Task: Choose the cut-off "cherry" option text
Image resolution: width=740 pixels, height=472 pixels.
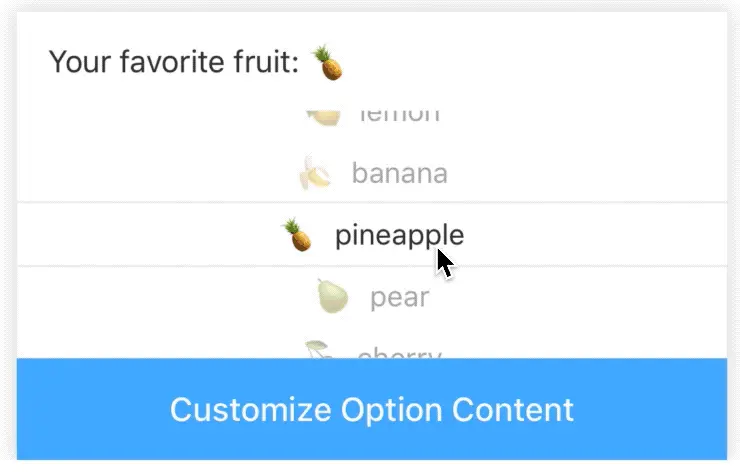Action: [400, 353]
